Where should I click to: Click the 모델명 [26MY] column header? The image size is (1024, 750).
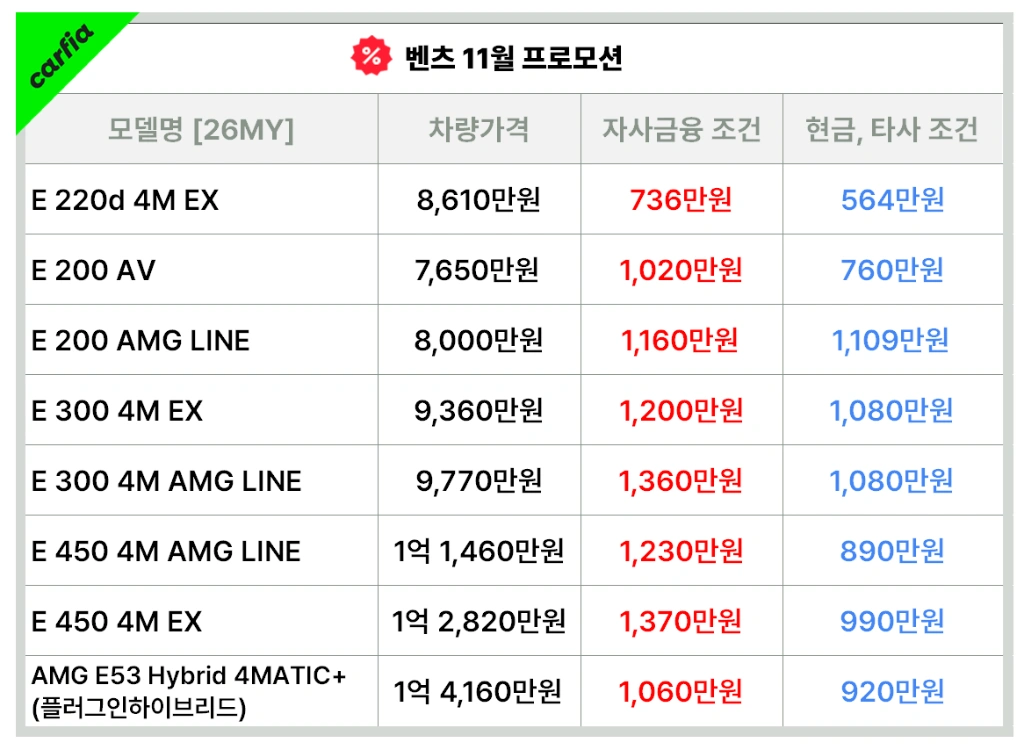[201, 129]
